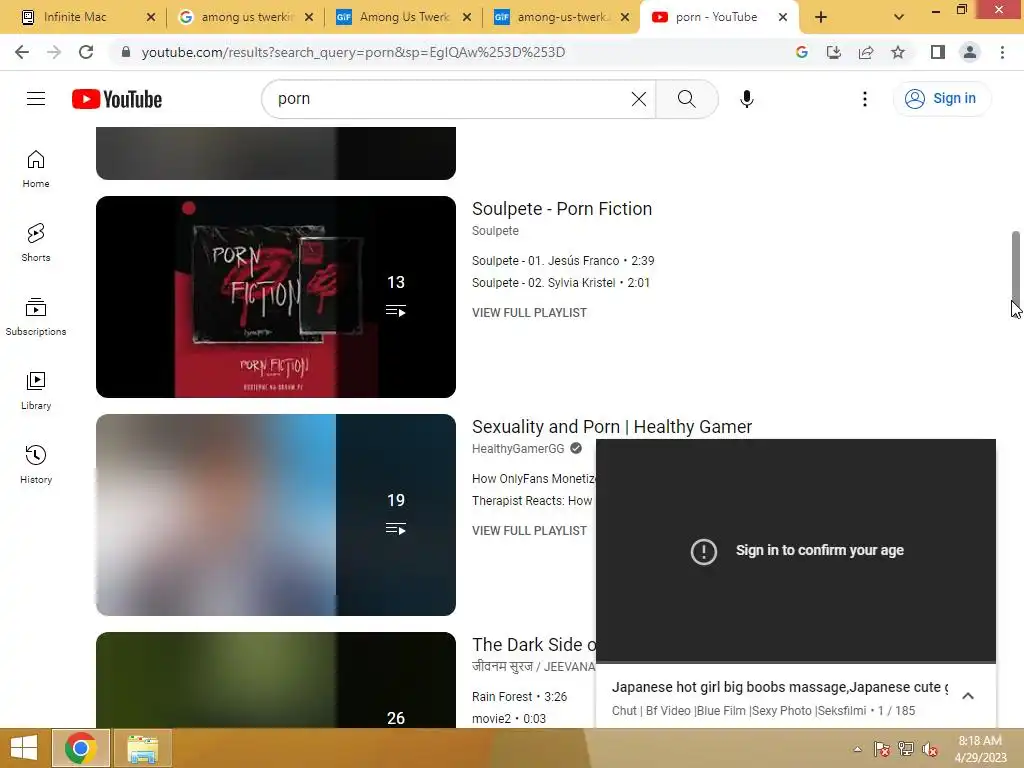
Task: Open the taskbar clock and date
Action: (980, 749)
